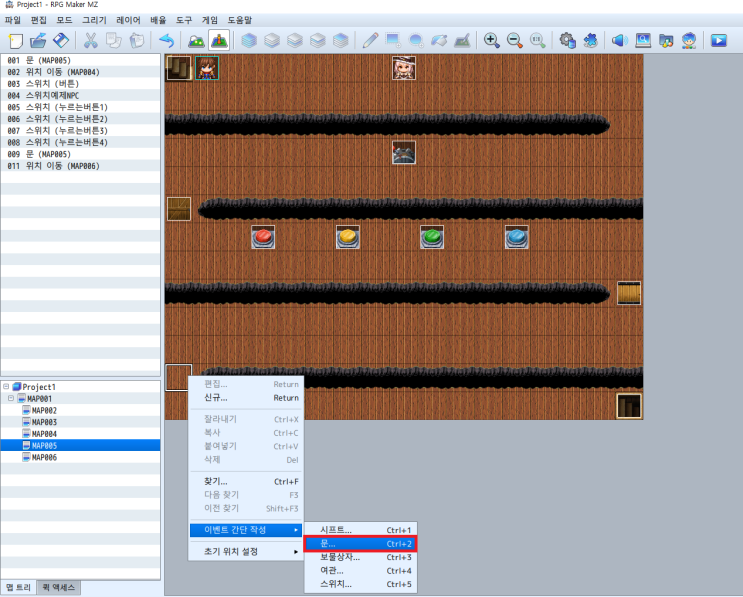Select the Shadow Pen tool
The width and height of the screenshot is (743, 597).
pos(462,41)
